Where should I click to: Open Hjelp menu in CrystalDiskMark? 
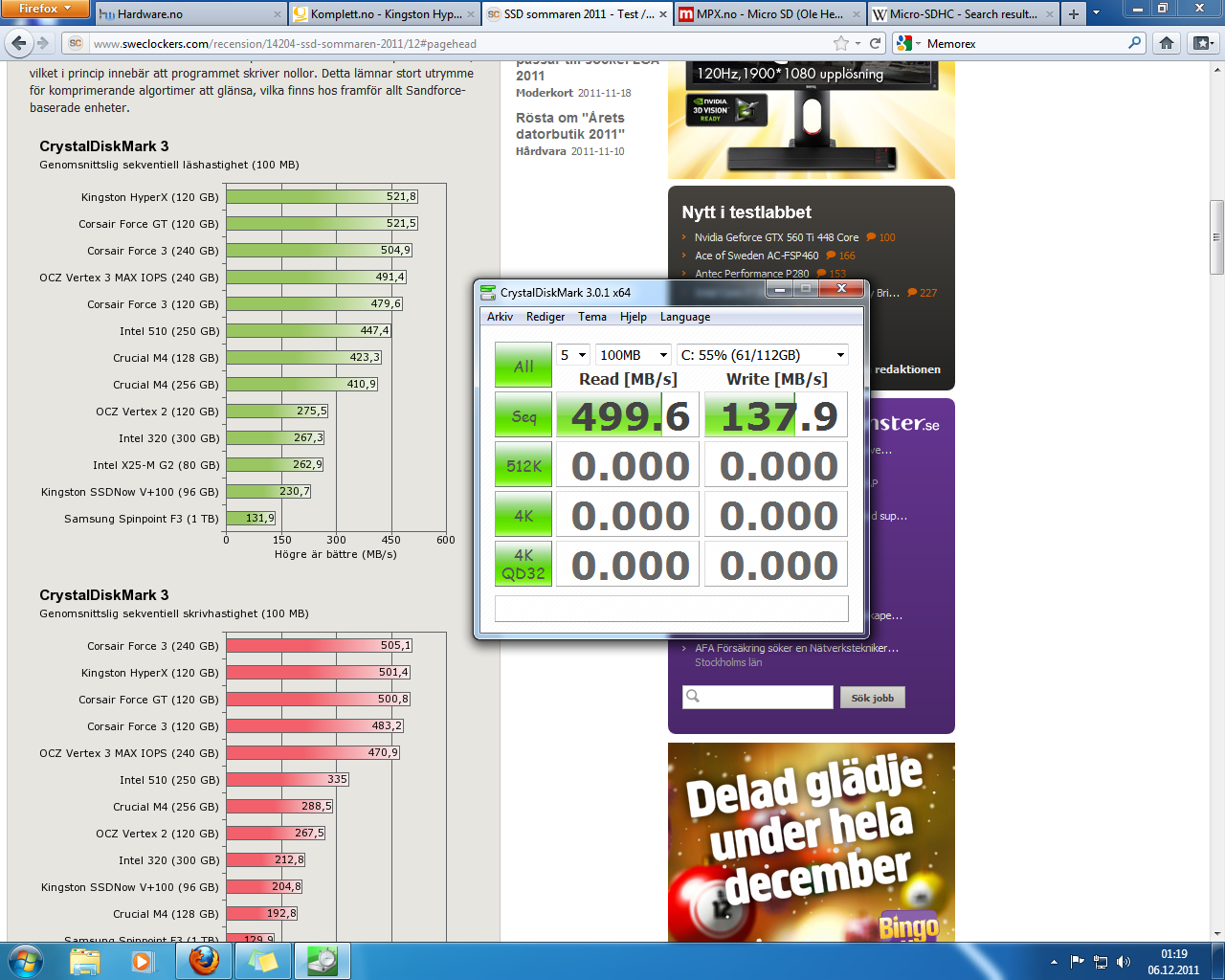tap(634, 317)
